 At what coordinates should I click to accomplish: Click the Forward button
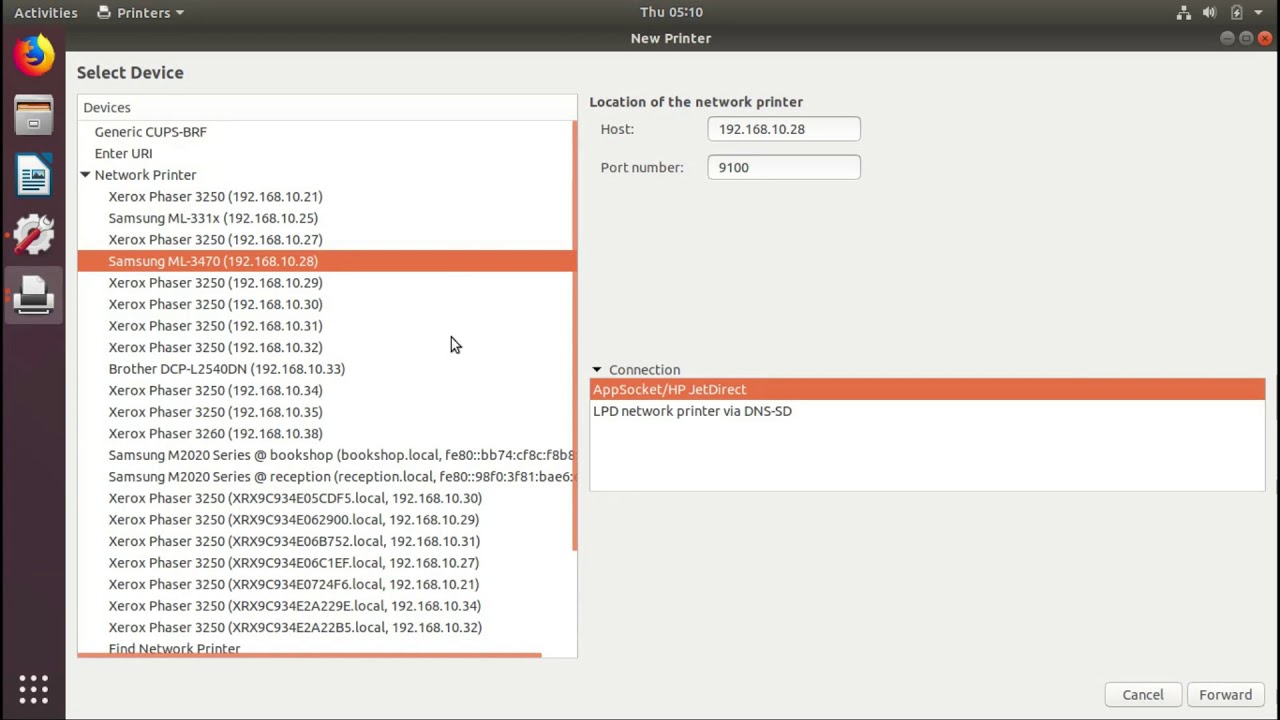1225,695
